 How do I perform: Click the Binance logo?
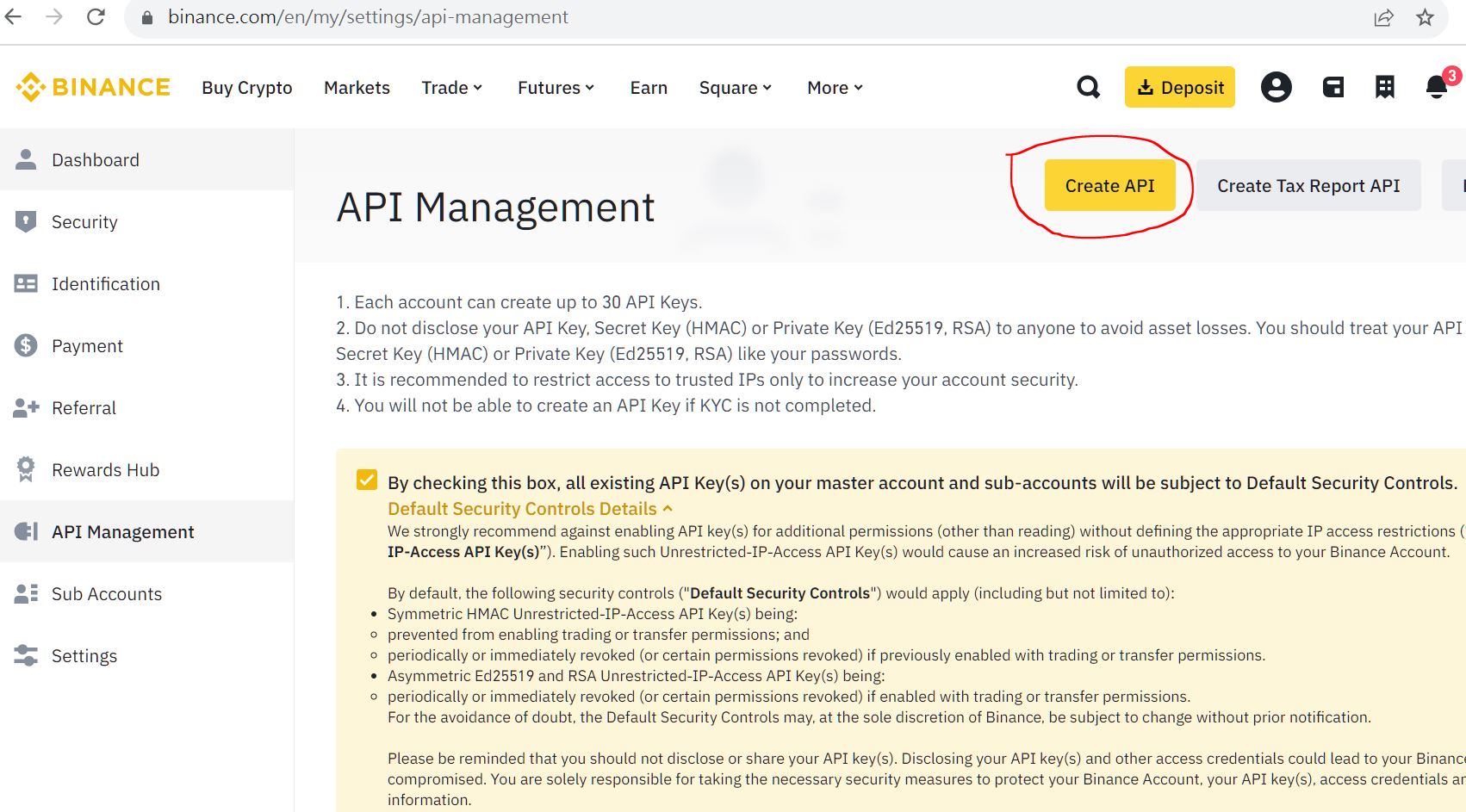click(93, 87)
